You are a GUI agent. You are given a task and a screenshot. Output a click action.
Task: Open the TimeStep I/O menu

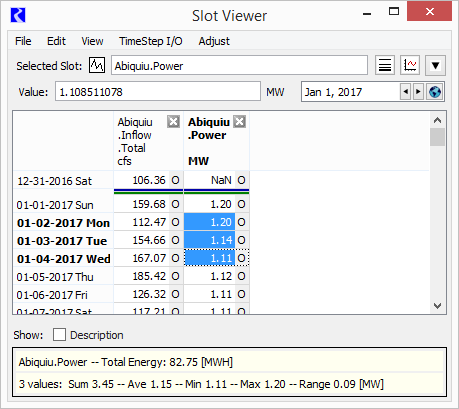(151, 41)
